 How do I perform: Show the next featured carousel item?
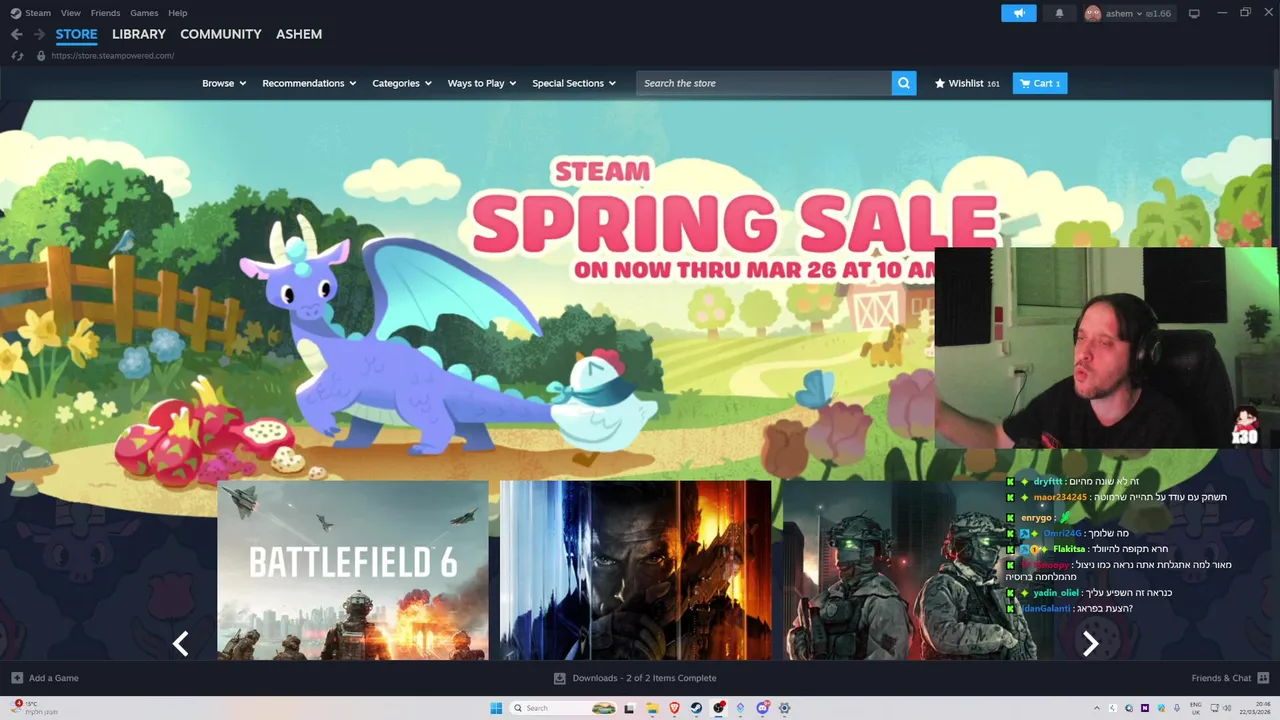tap(1091, 643)
